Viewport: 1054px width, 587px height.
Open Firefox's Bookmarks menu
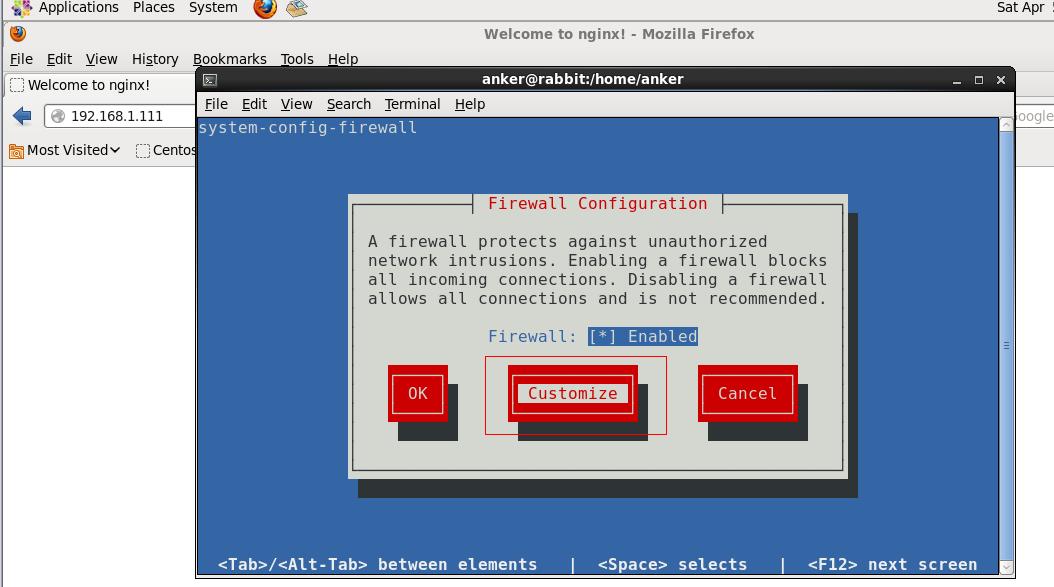tap(230, 59)
